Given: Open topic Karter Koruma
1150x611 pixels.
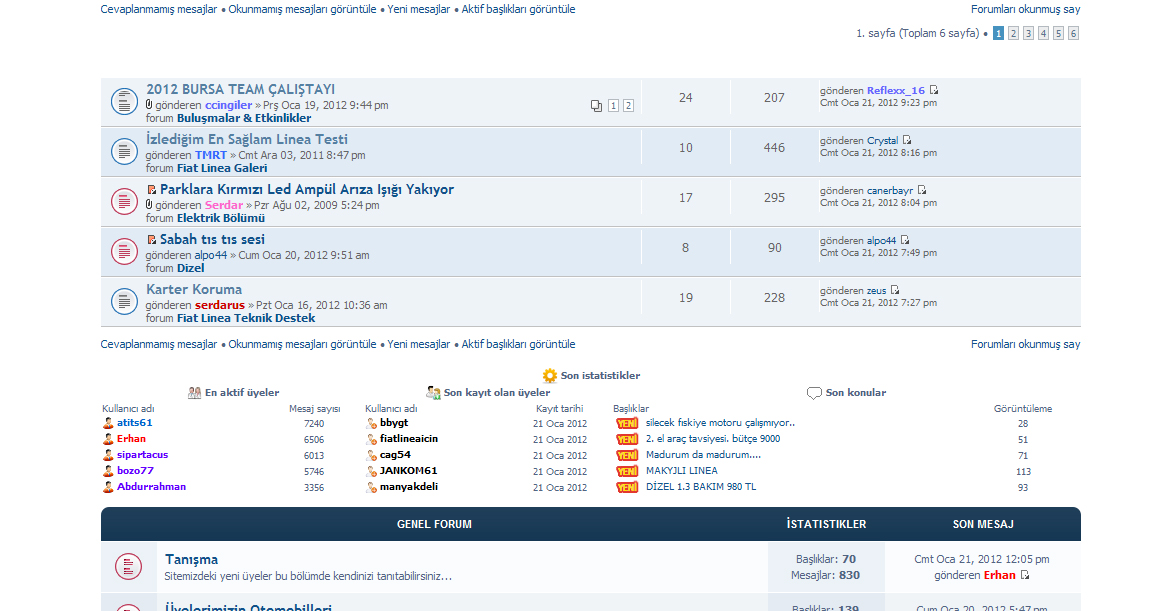Looking at the screenshot, I should 194,289.
